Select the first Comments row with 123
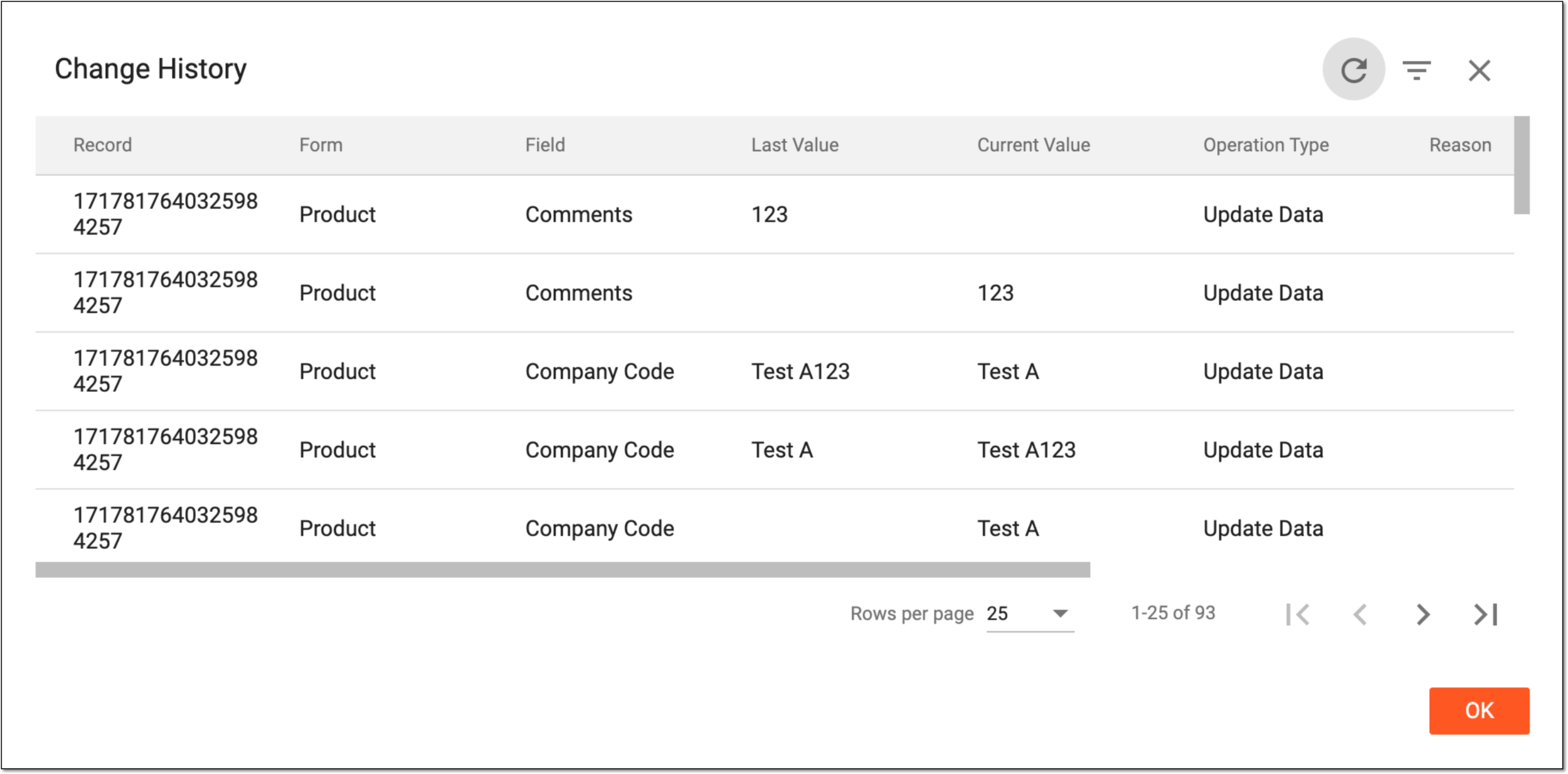The height and width of the screenshot is (774, 1568). point(775,215)
